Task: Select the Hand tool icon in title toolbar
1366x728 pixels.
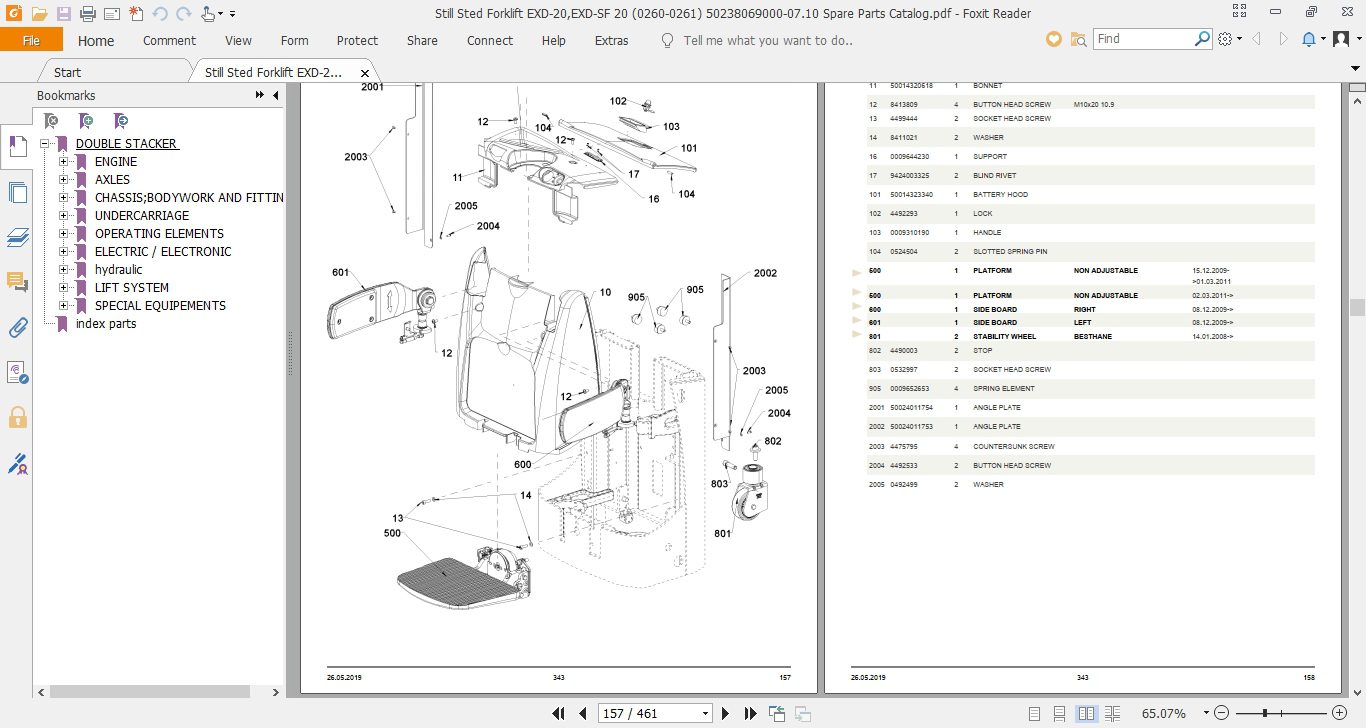Action: (x=207, y=13)
